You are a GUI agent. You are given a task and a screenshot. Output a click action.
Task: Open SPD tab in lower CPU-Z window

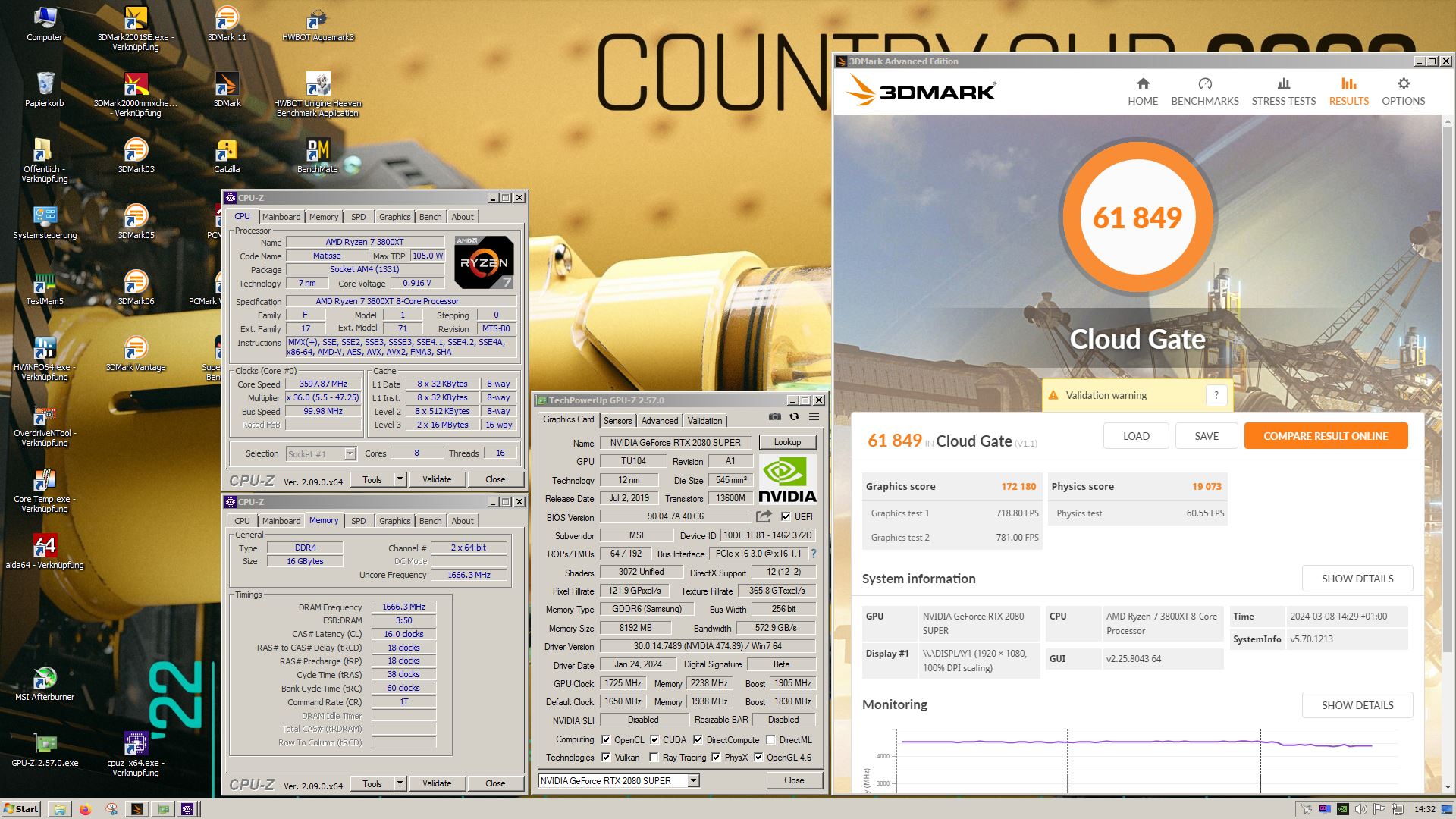358,521
